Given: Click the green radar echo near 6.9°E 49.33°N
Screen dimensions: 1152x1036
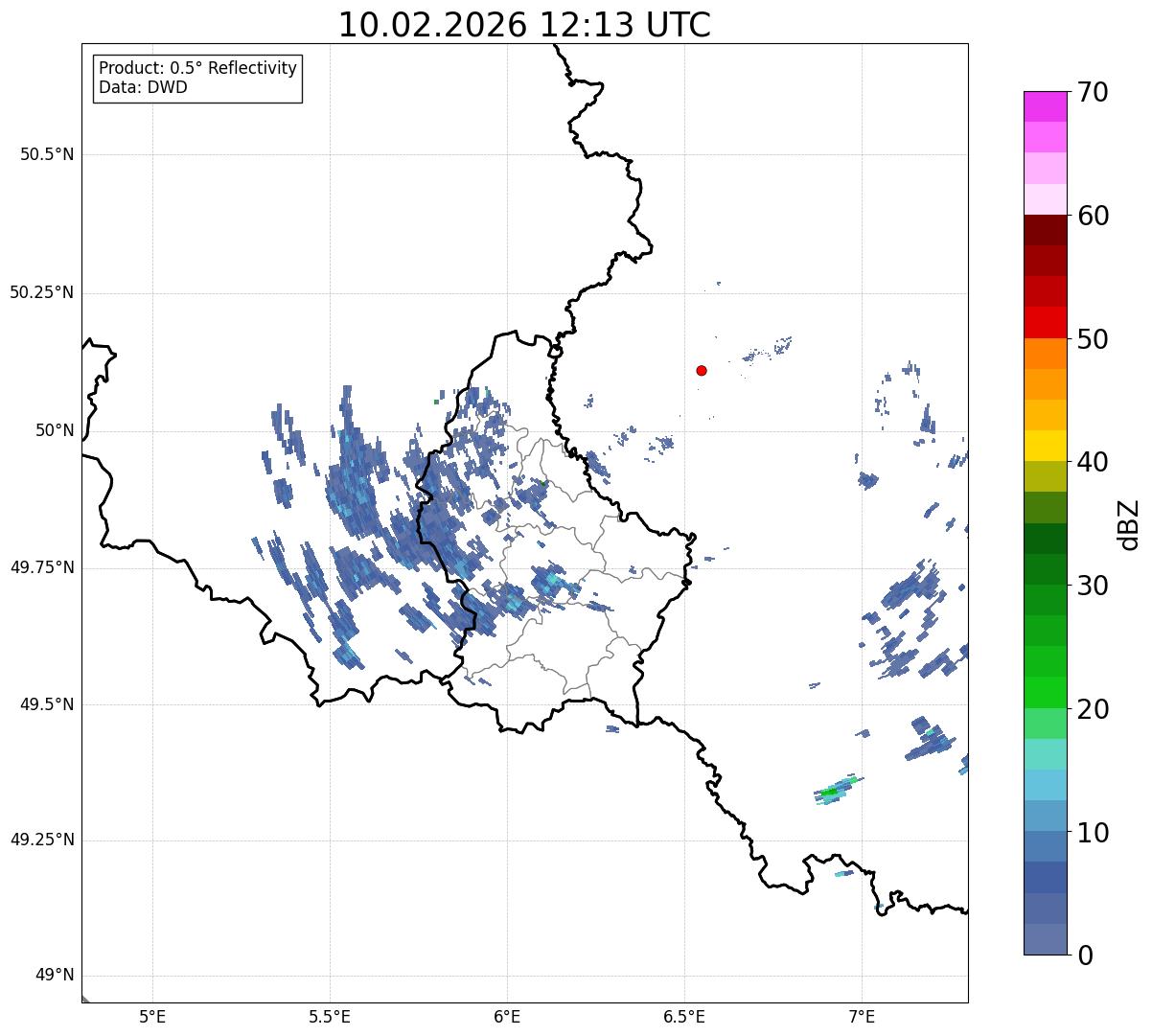Looking at the screenshot, I should 836,789.
